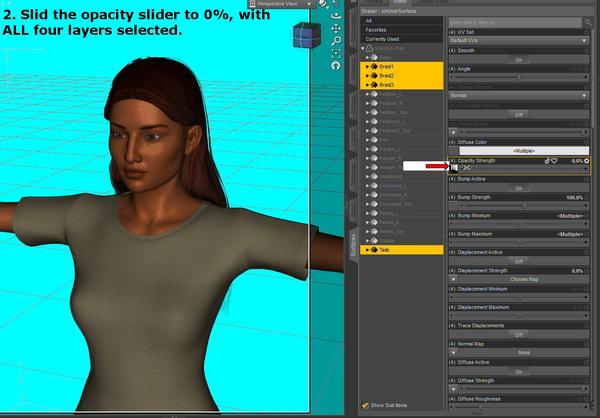Screen dimensions: 600x418
Task: Click the draw style sphere icon
Action: point(324,4)
